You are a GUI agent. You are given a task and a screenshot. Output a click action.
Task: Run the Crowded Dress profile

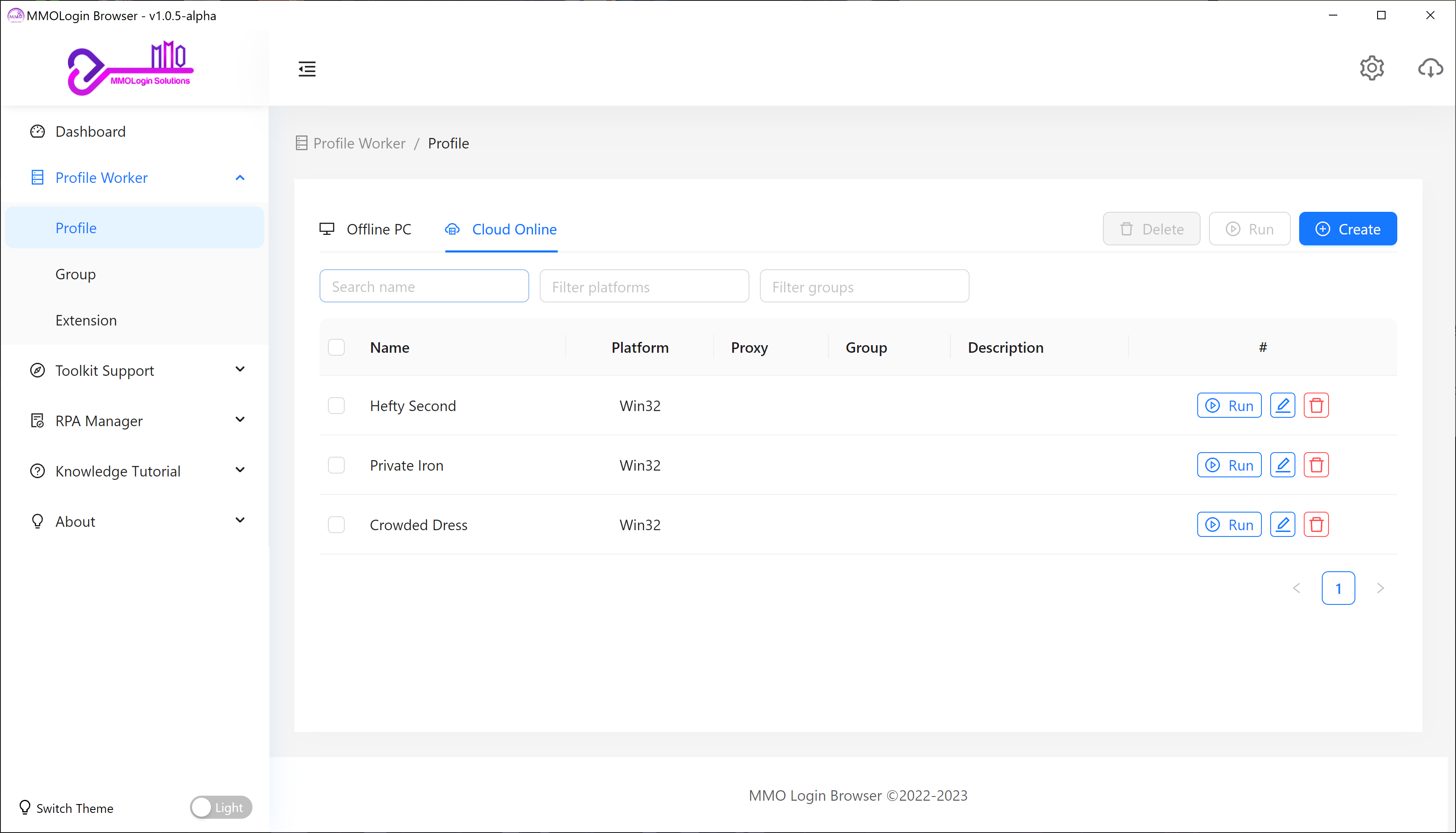pyautogui.click(x=1229, y=525)
